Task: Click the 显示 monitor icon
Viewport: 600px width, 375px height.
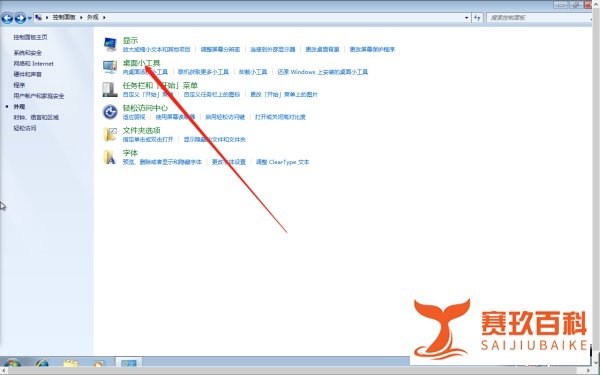Action: [110, 44]
